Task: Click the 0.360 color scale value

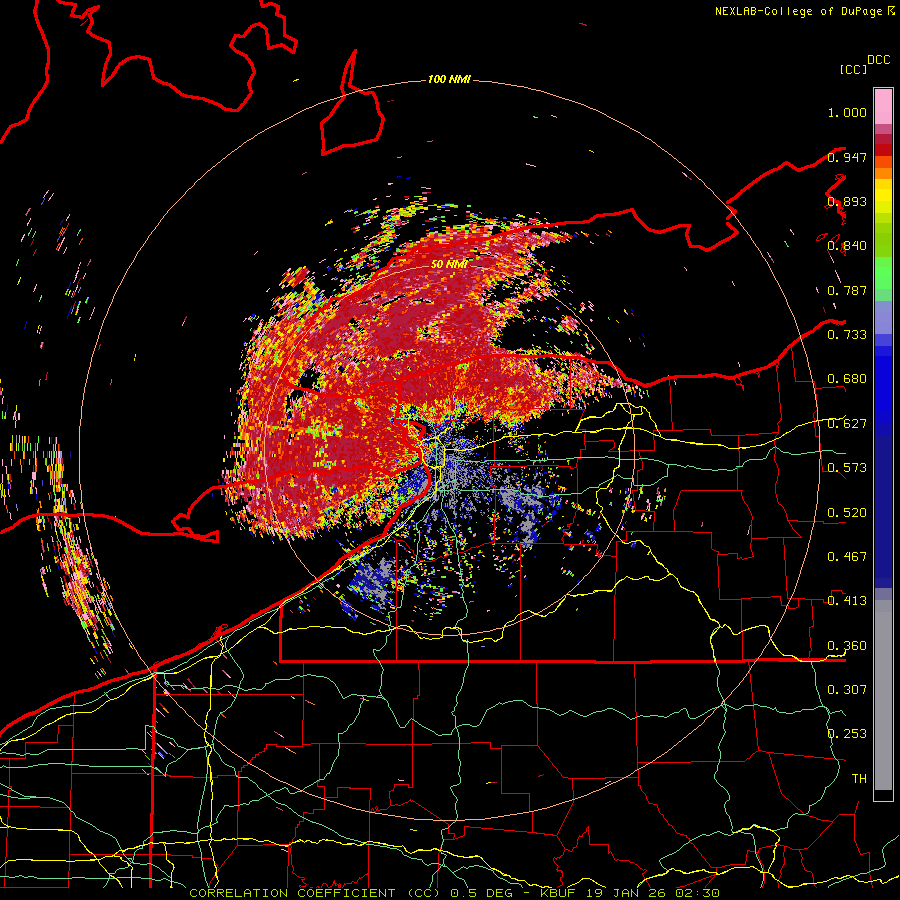Action: click(847, 646)
